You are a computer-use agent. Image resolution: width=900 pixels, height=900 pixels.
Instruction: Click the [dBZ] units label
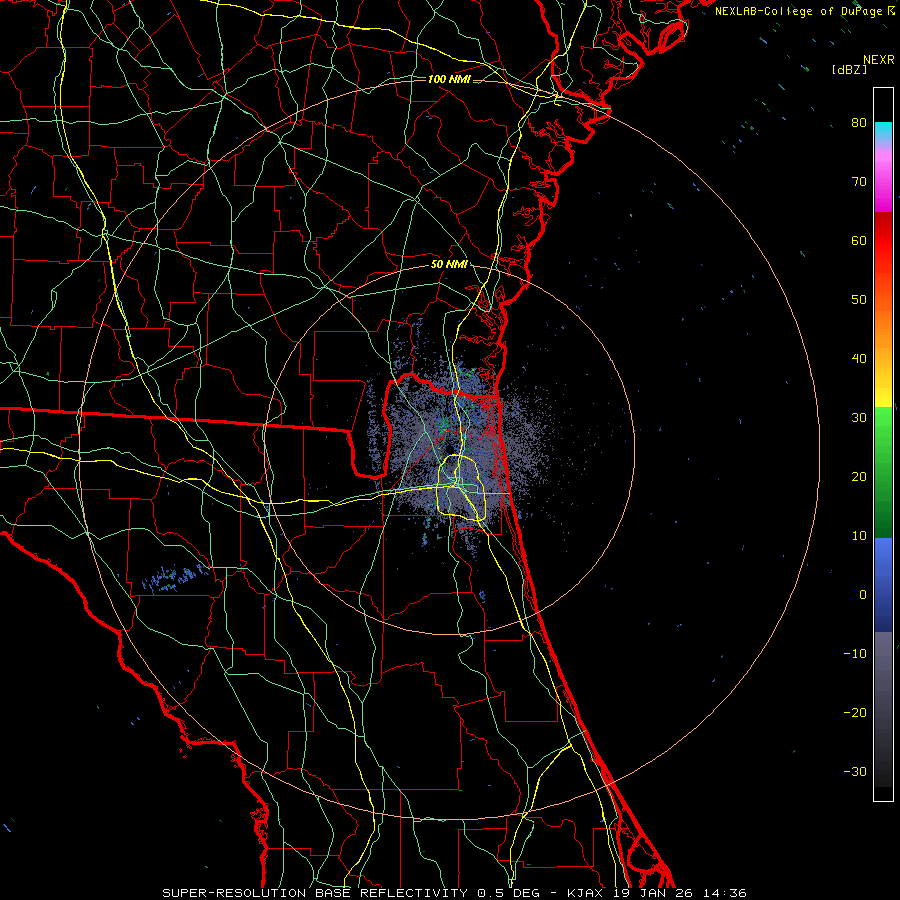tap(849, 70)
